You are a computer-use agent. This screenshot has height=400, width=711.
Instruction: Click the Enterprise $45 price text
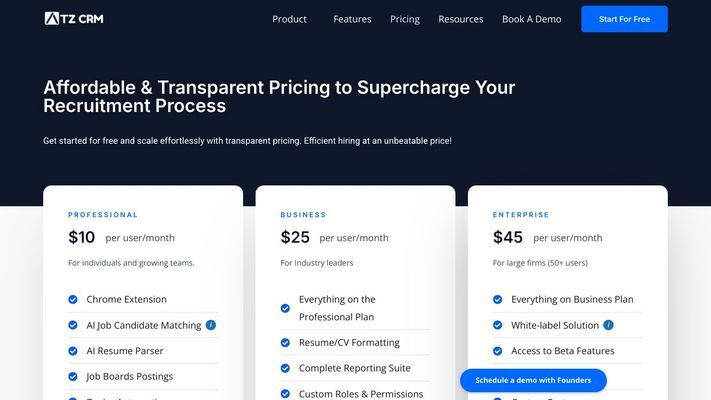point(508,237)
